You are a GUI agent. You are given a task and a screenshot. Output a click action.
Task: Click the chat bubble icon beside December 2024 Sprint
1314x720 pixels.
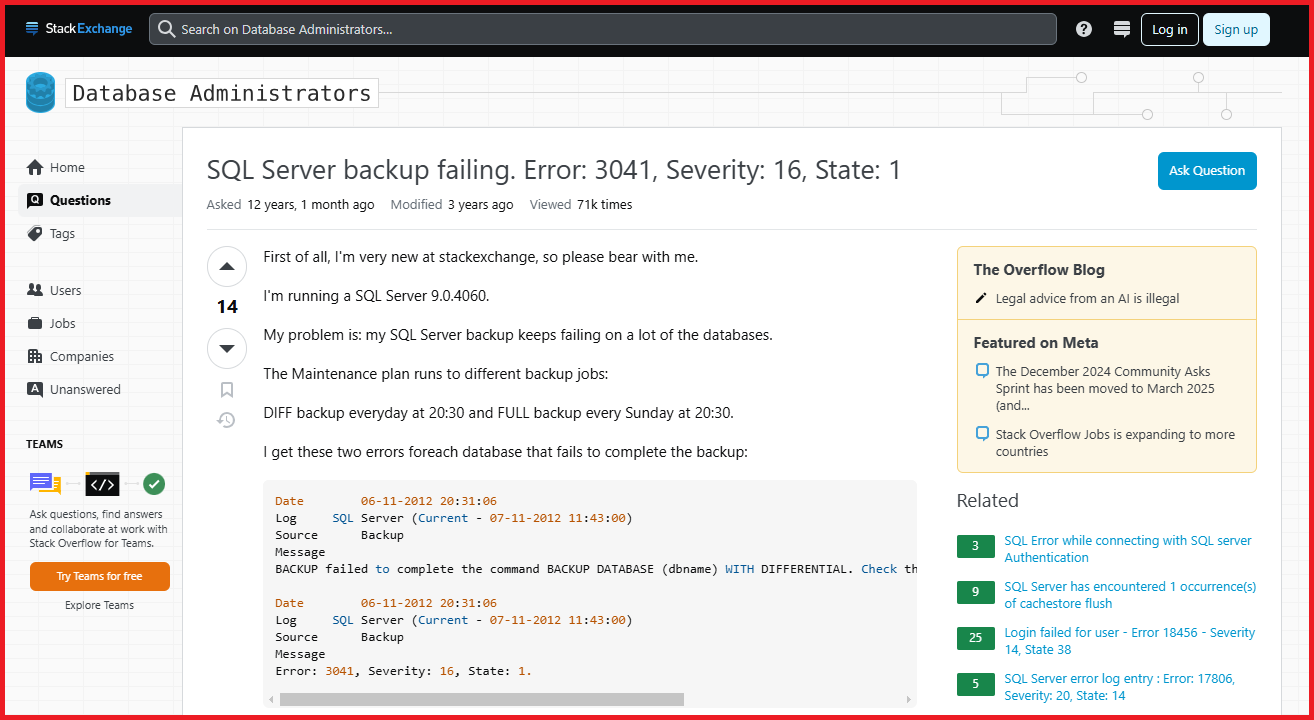tap(982, 371)
